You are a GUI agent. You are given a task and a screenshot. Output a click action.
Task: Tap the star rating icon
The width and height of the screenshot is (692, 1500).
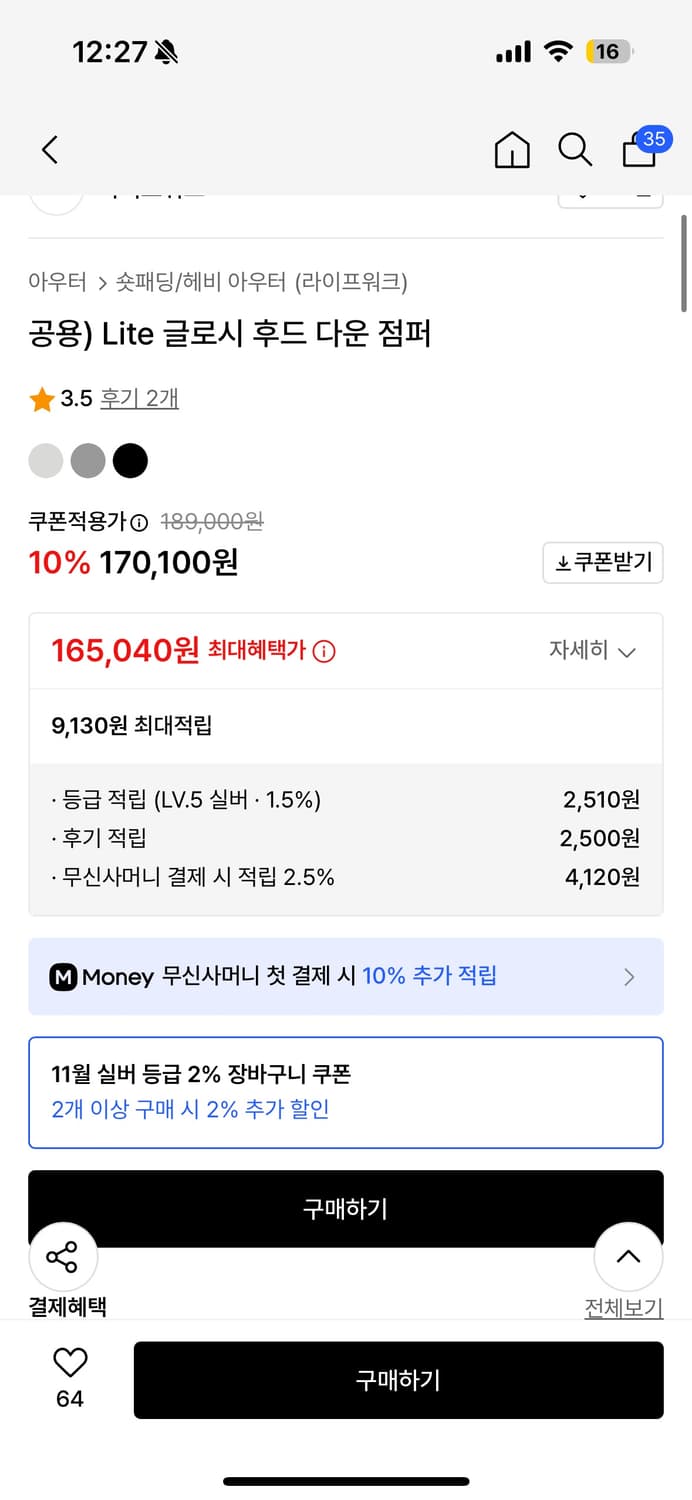tap(41, 397)
